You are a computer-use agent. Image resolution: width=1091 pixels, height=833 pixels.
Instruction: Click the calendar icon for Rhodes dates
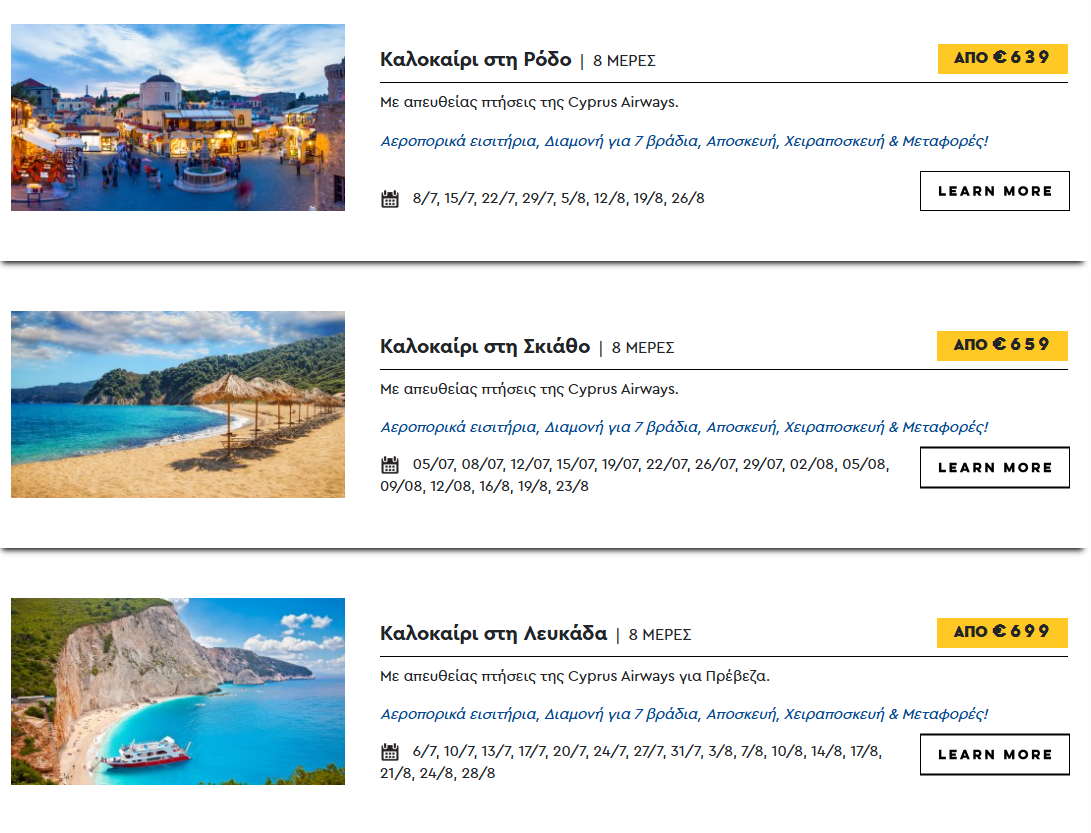tap(390, 199)
